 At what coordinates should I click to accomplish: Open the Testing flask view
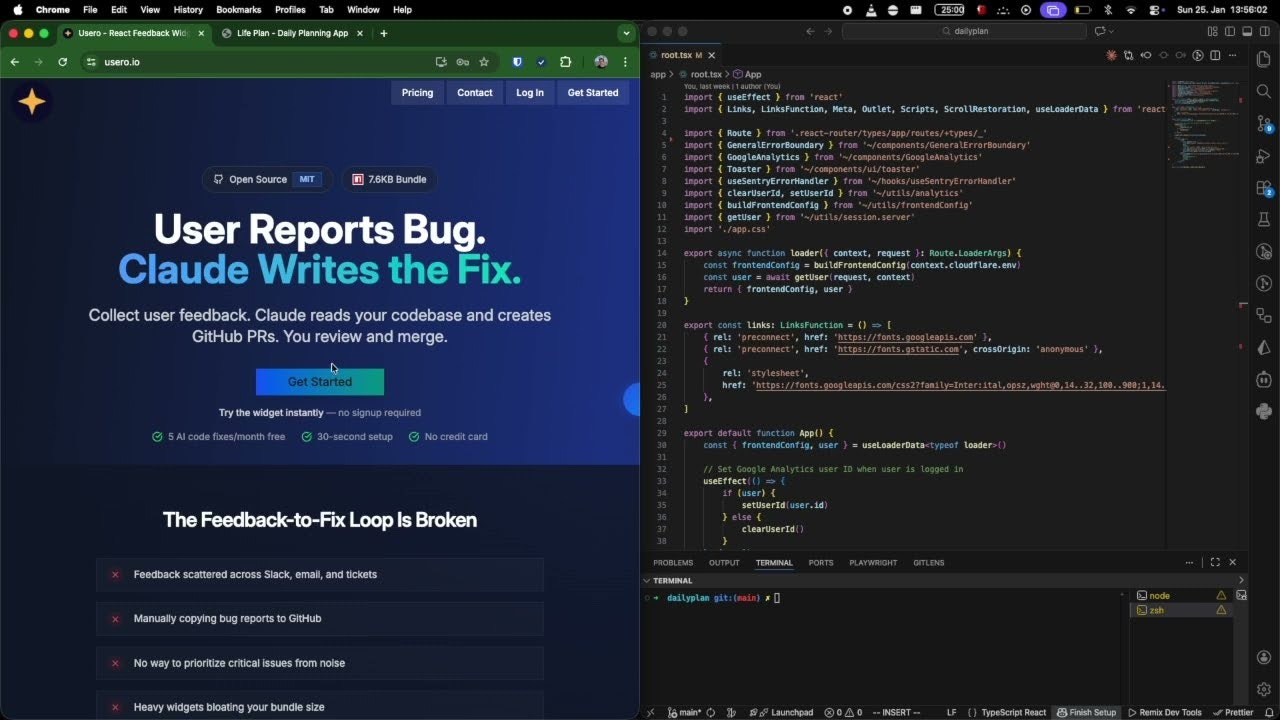tap(1264, 219)
